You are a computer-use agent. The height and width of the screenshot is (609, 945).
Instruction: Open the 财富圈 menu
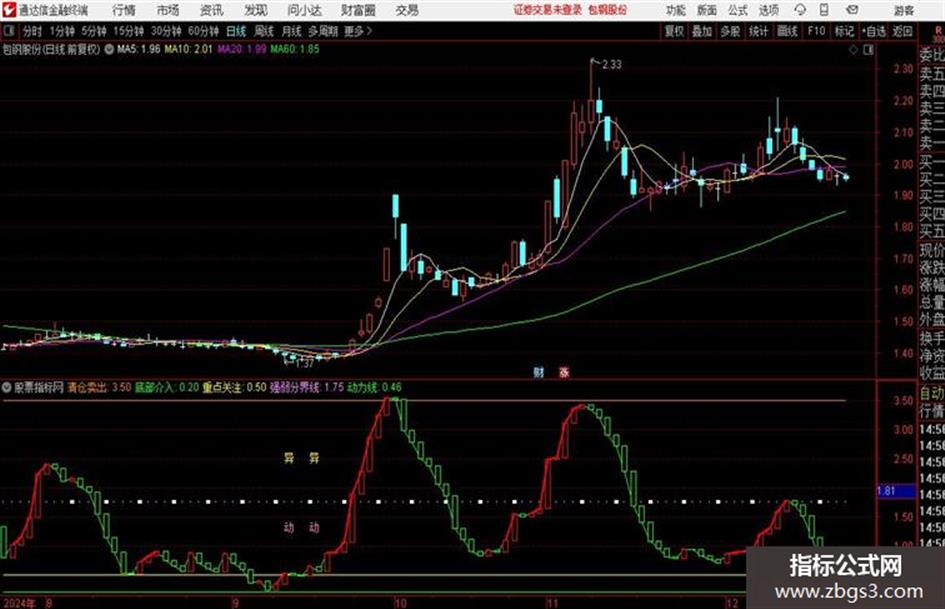(x=358, y=10)
